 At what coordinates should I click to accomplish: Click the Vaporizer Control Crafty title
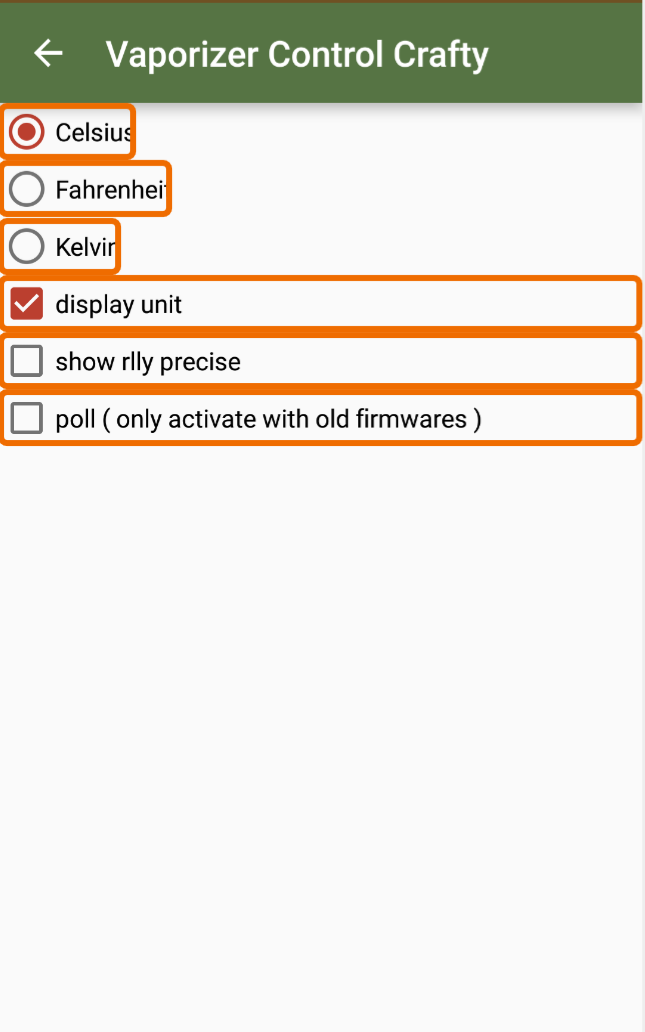pyautogui.click(x=297, y=54)
